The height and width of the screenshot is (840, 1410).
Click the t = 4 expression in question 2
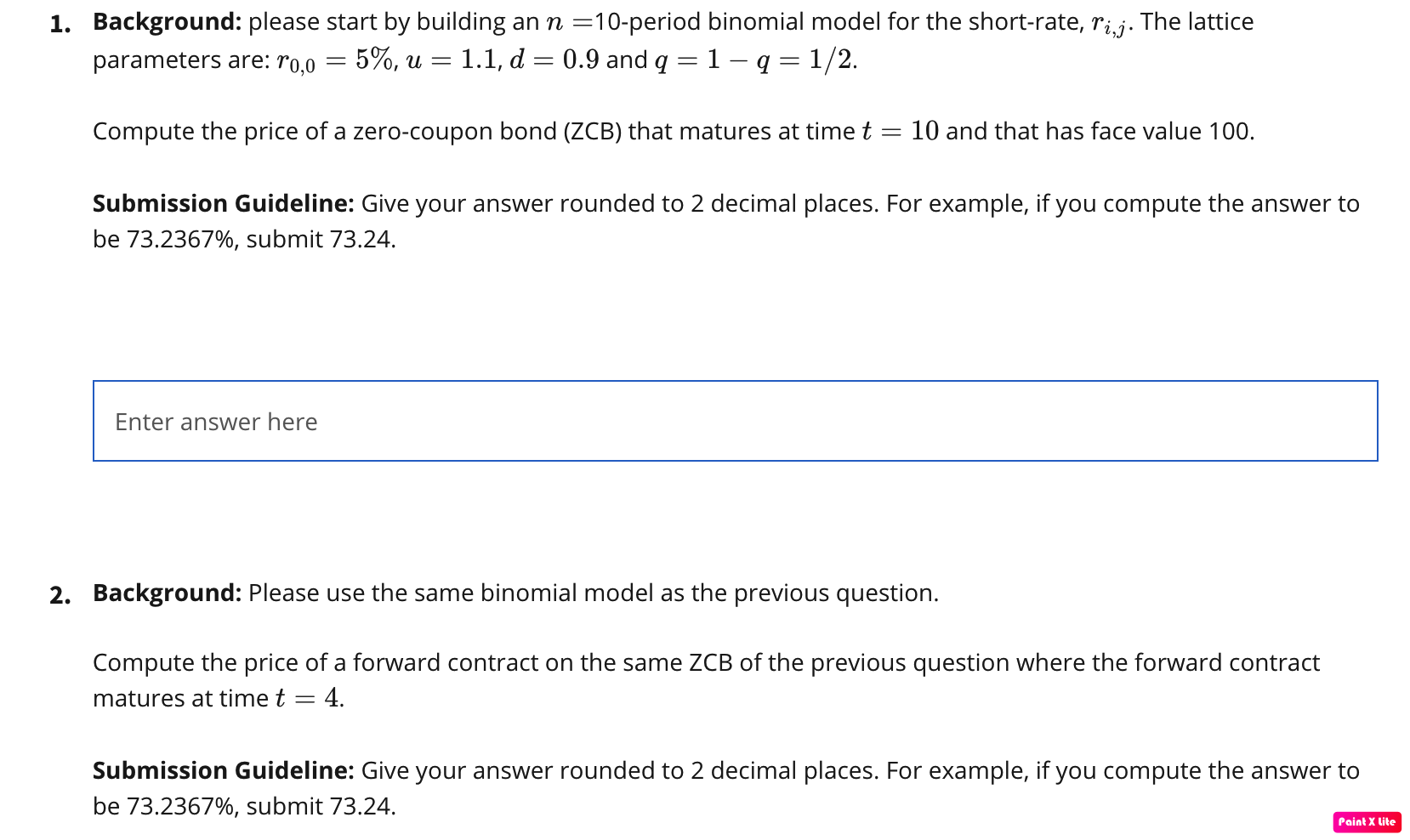point(309,698)
